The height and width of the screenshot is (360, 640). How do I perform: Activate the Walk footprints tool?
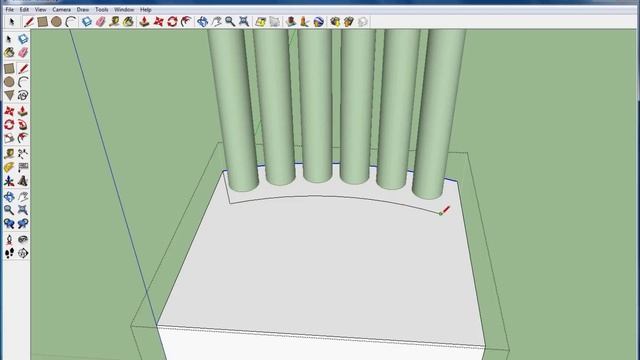(9, 253)
